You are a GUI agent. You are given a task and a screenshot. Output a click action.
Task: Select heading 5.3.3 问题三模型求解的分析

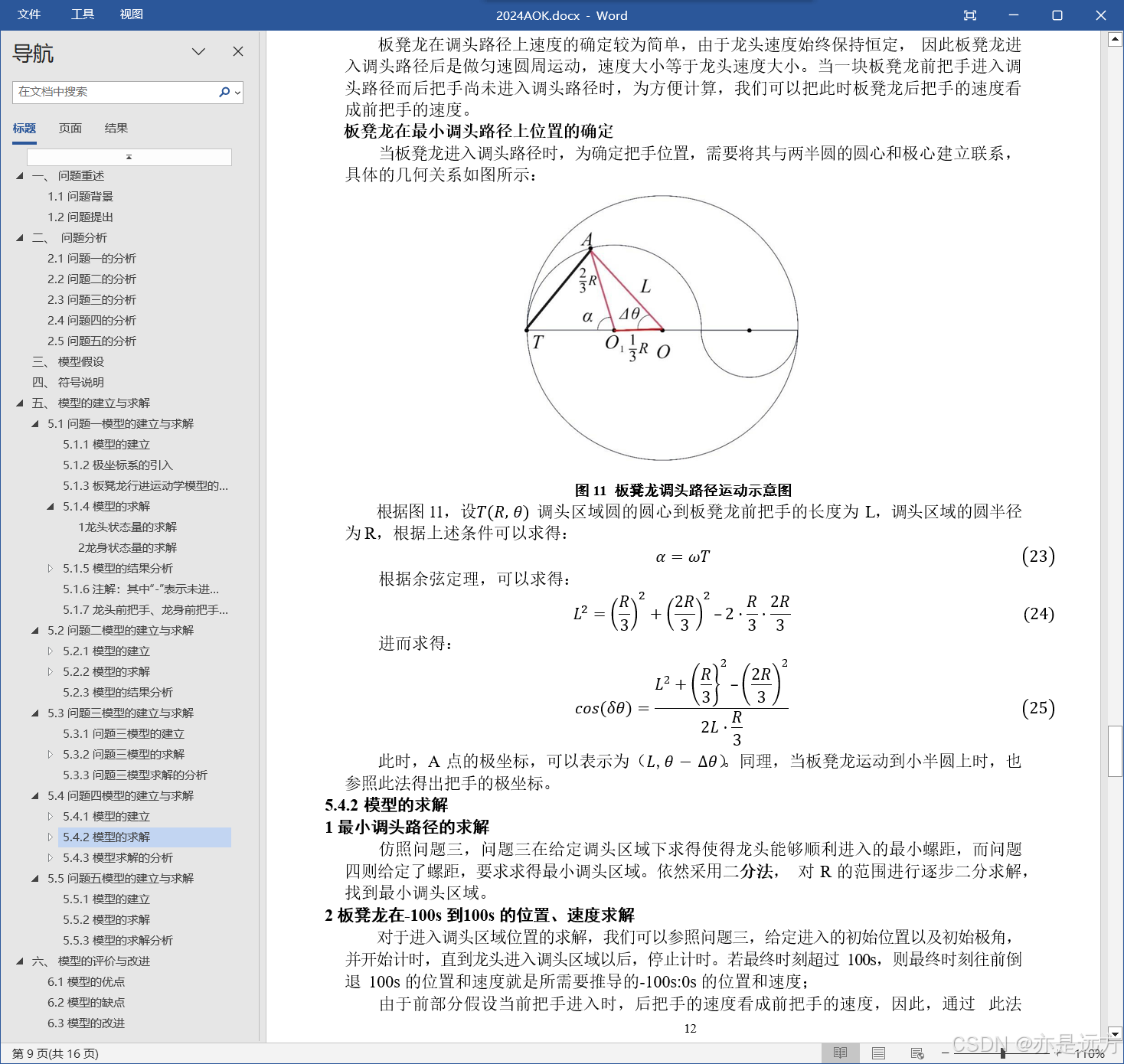point(135,775)
